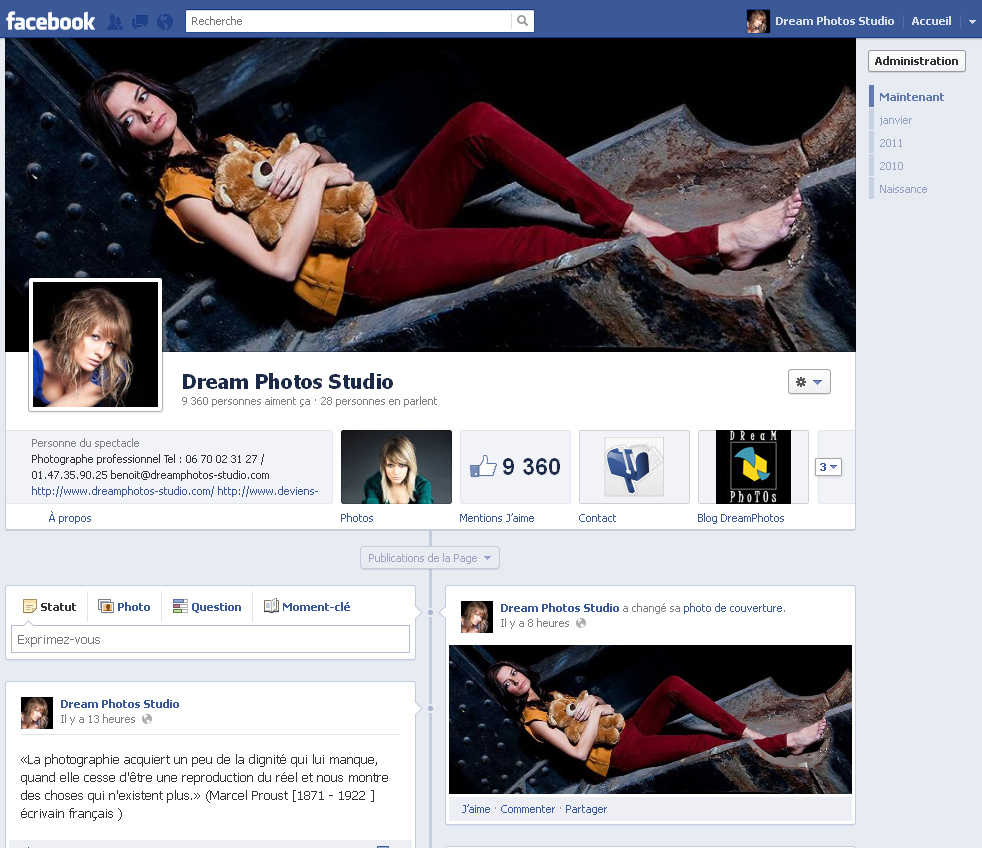Open the gear settings dropdown

tap(809, 382)
